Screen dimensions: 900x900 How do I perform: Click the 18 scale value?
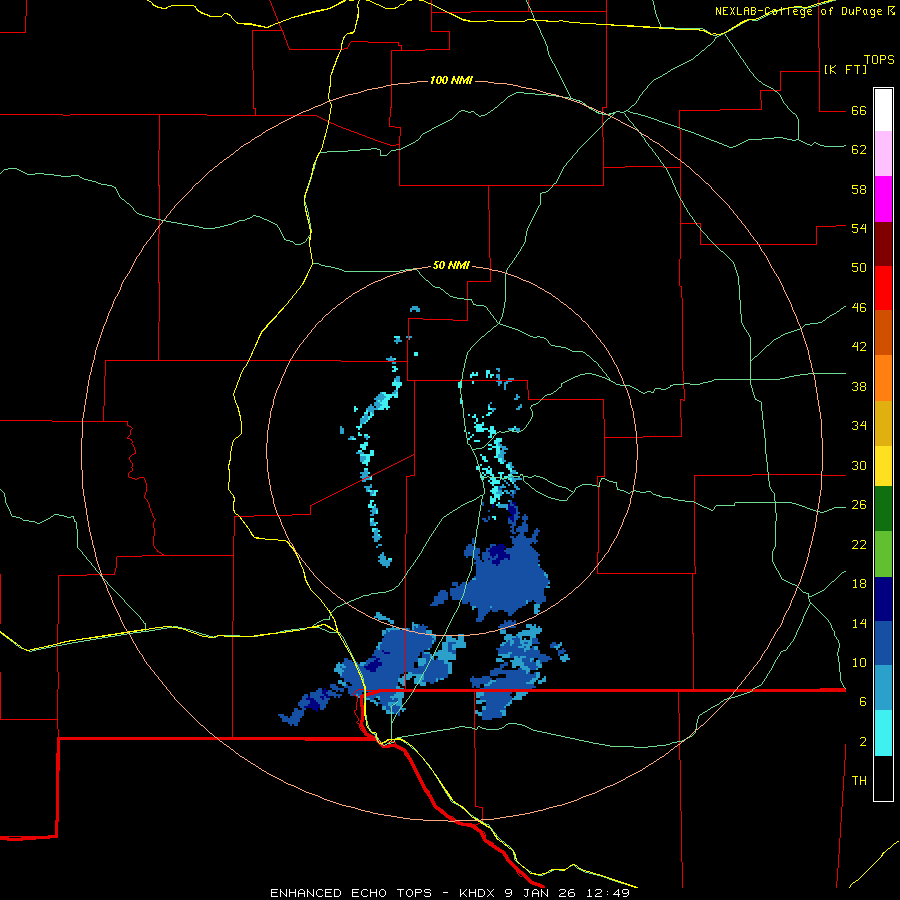coord(859,584)
